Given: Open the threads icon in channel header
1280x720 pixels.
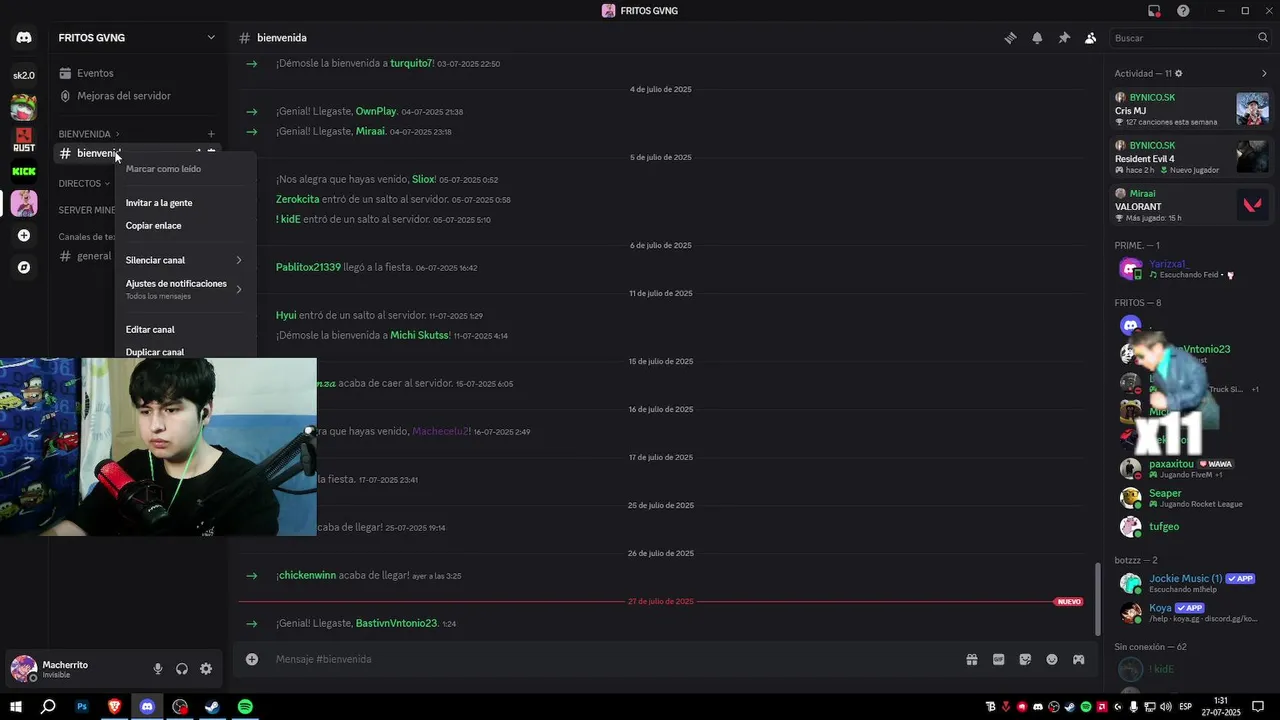Looking at the screenshot, I should 1010,38.
